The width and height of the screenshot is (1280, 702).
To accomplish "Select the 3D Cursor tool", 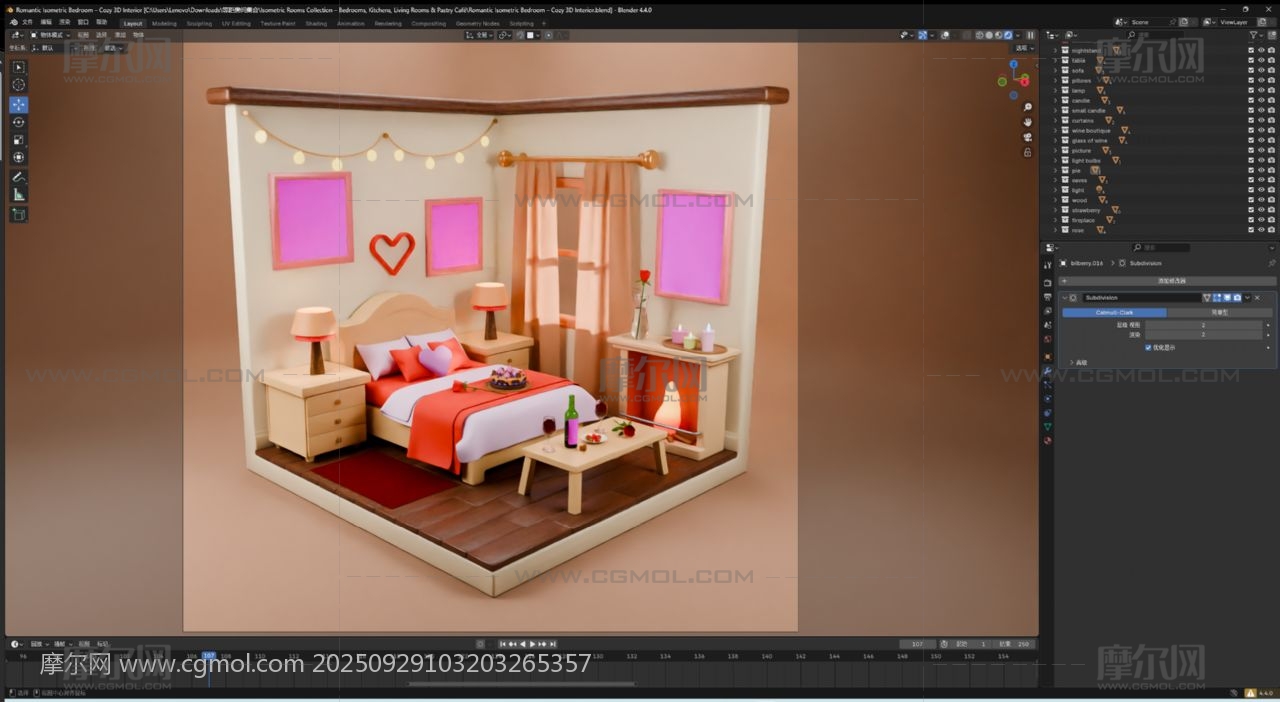I will point(18,85).
